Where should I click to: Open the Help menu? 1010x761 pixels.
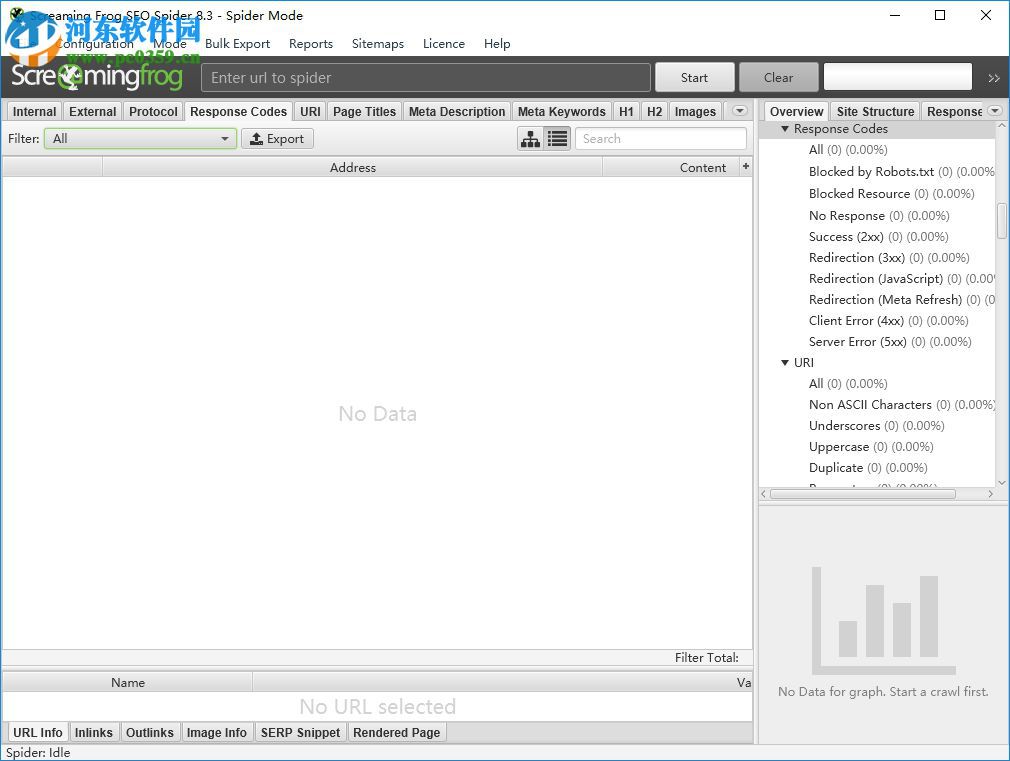tap(497, 44)
